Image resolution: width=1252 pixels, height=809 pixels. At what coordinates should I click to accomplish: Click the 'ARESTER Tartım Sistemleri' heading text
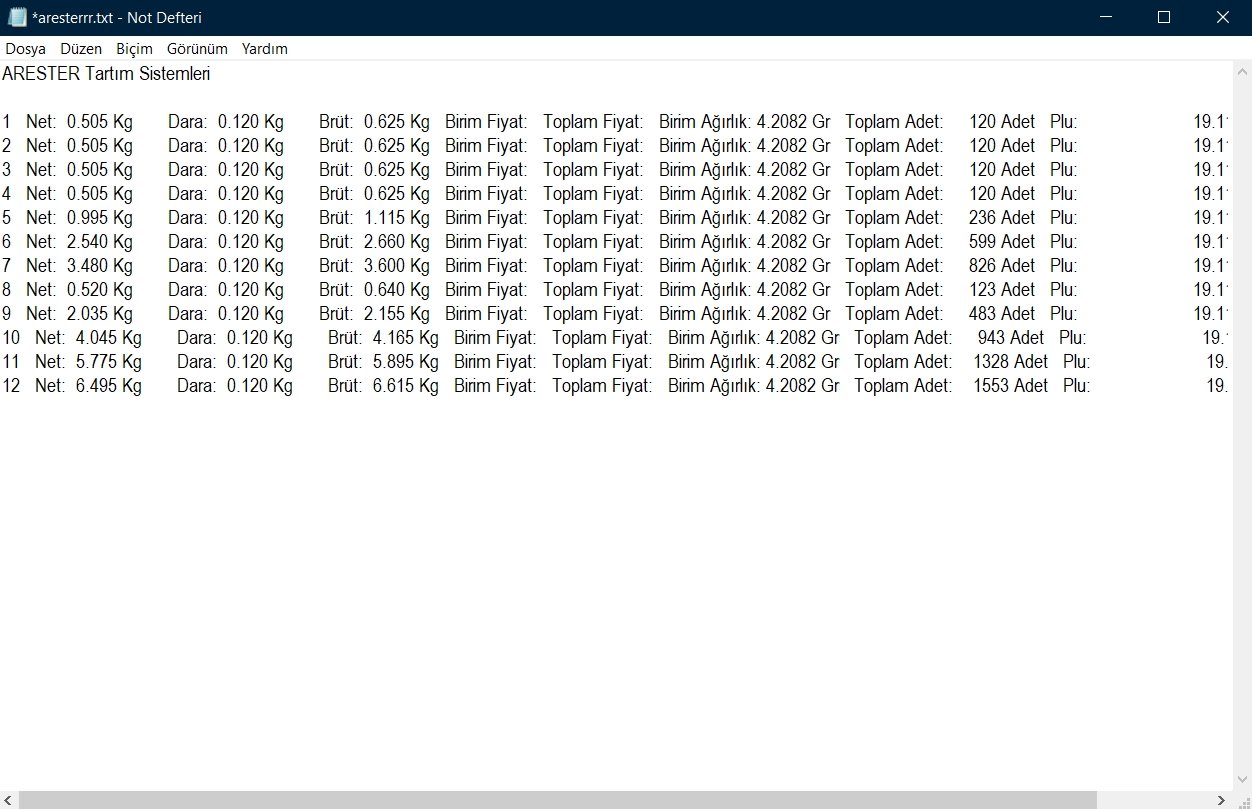point(106,74)
